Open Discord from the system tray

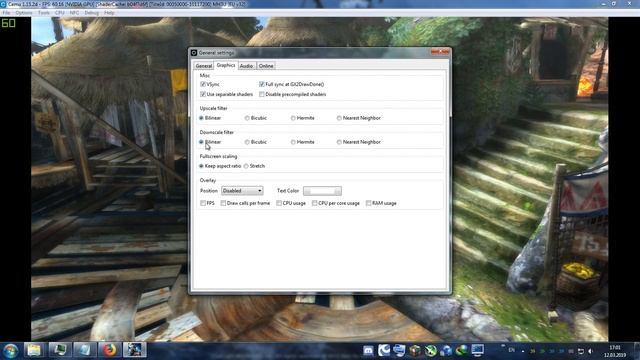tap(368, 351)
